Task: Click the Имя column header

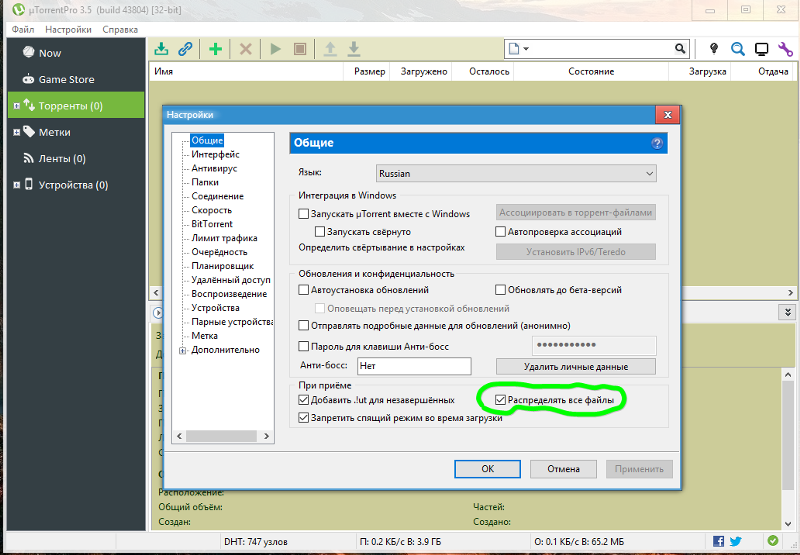Action: pos(246,71)
